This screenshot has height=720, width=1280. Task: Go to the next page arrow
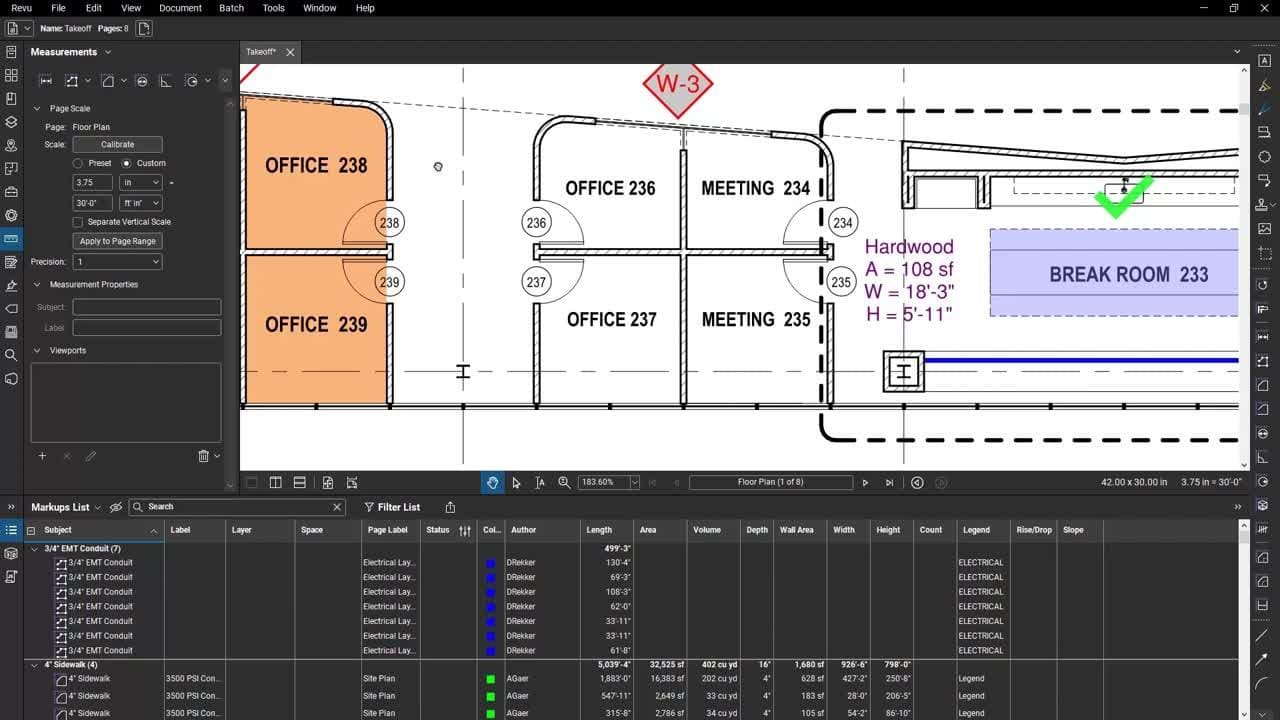point(865,482)
